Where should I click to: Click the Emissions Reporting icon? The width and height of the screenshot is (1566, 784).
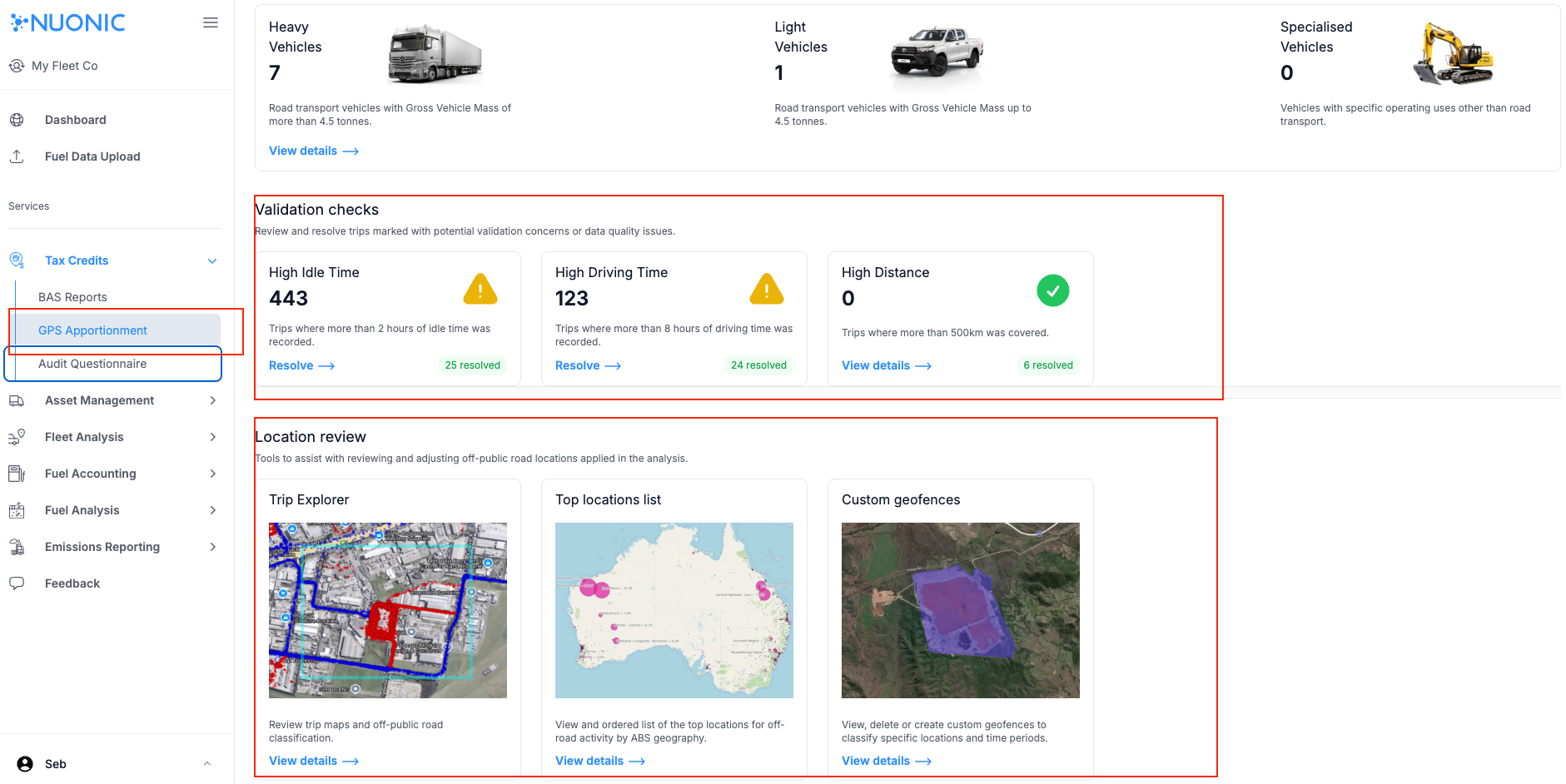click(x=17, y=547)
